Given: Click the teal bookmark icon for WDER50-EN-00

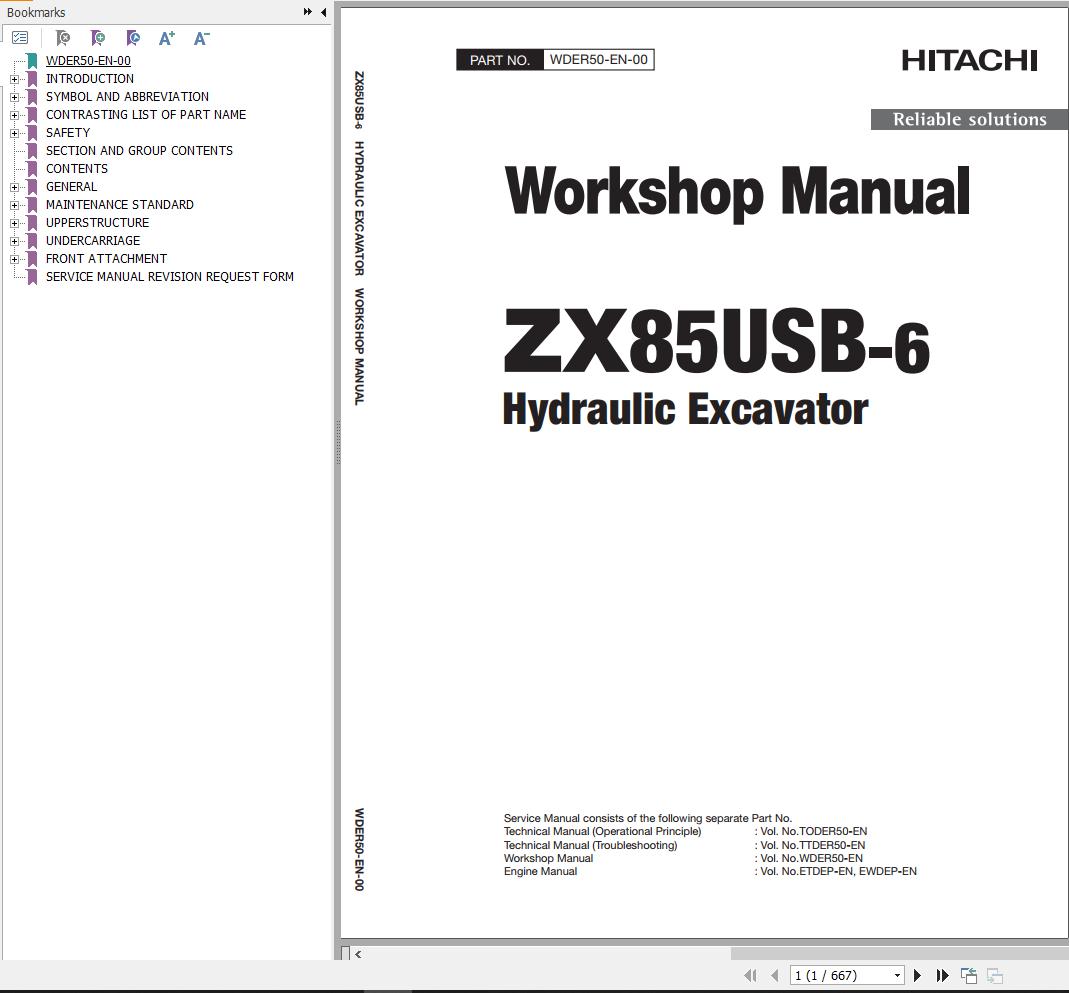Looking at the screenshot, I should pyautogui.click(x=32, y=61).
